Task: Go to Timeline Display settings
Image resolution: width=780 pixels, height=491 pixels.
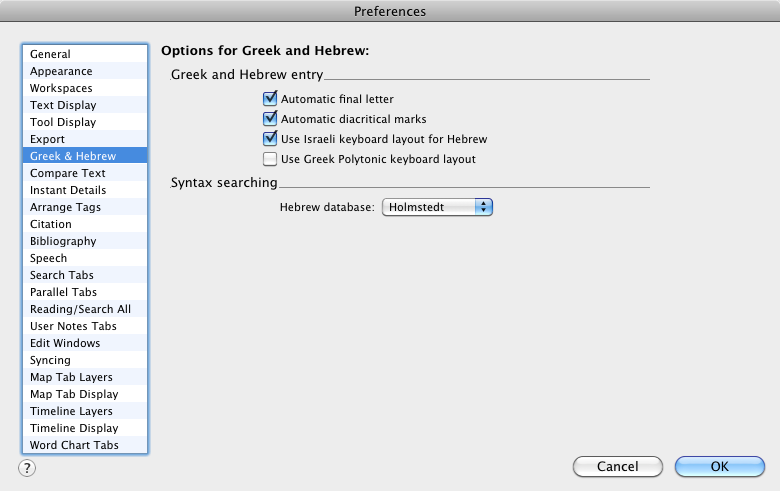Action: (x=85, y=428)
